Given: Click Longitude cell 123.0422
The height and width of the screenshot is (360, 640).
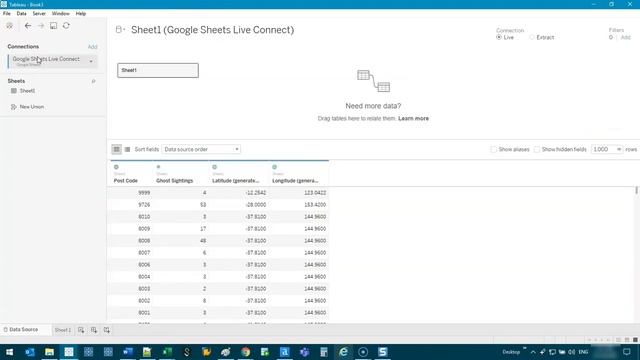Looking at the screenshot, I should point(315,193).
